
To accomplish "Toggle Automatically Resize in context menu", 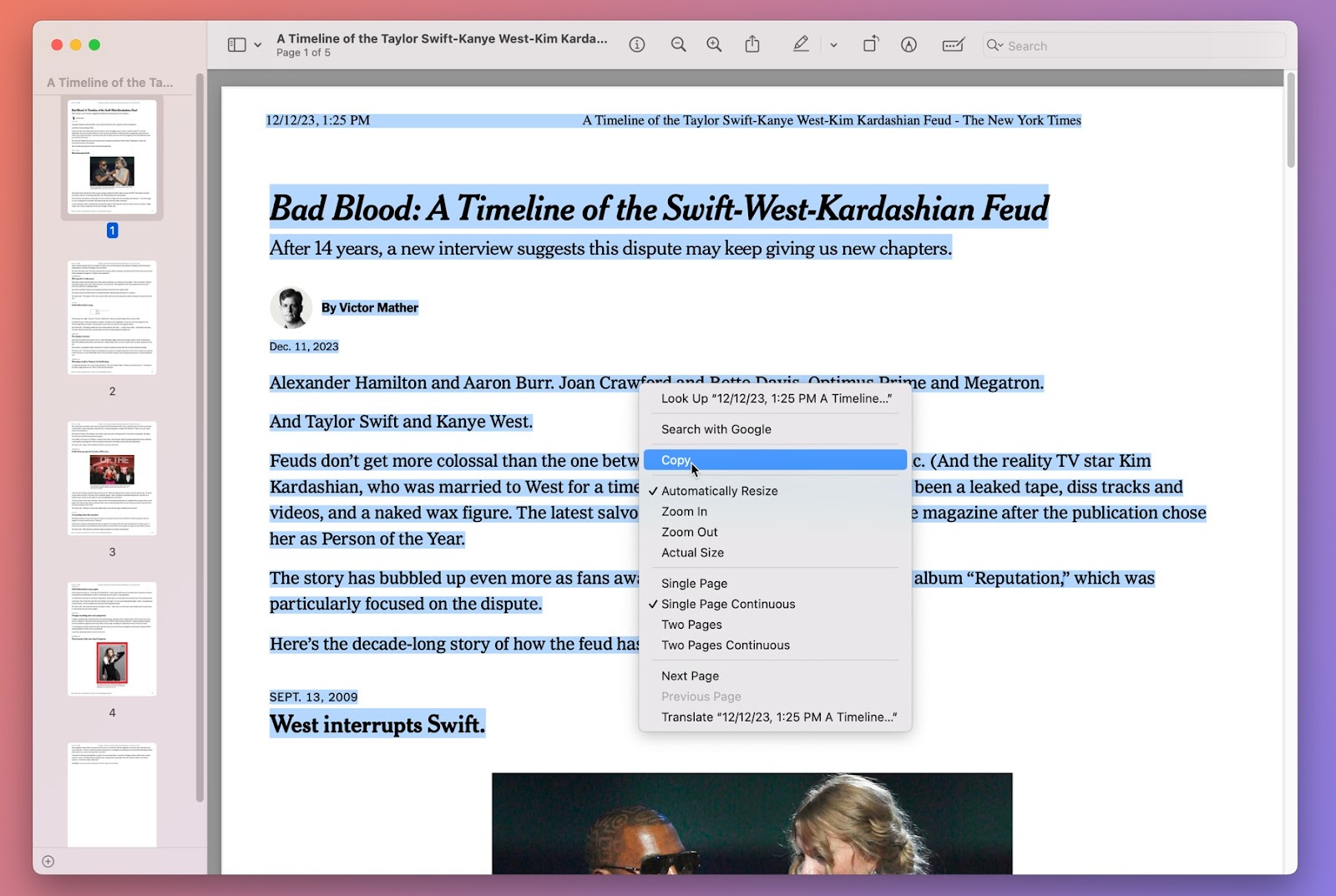I will tap(719, 491).
